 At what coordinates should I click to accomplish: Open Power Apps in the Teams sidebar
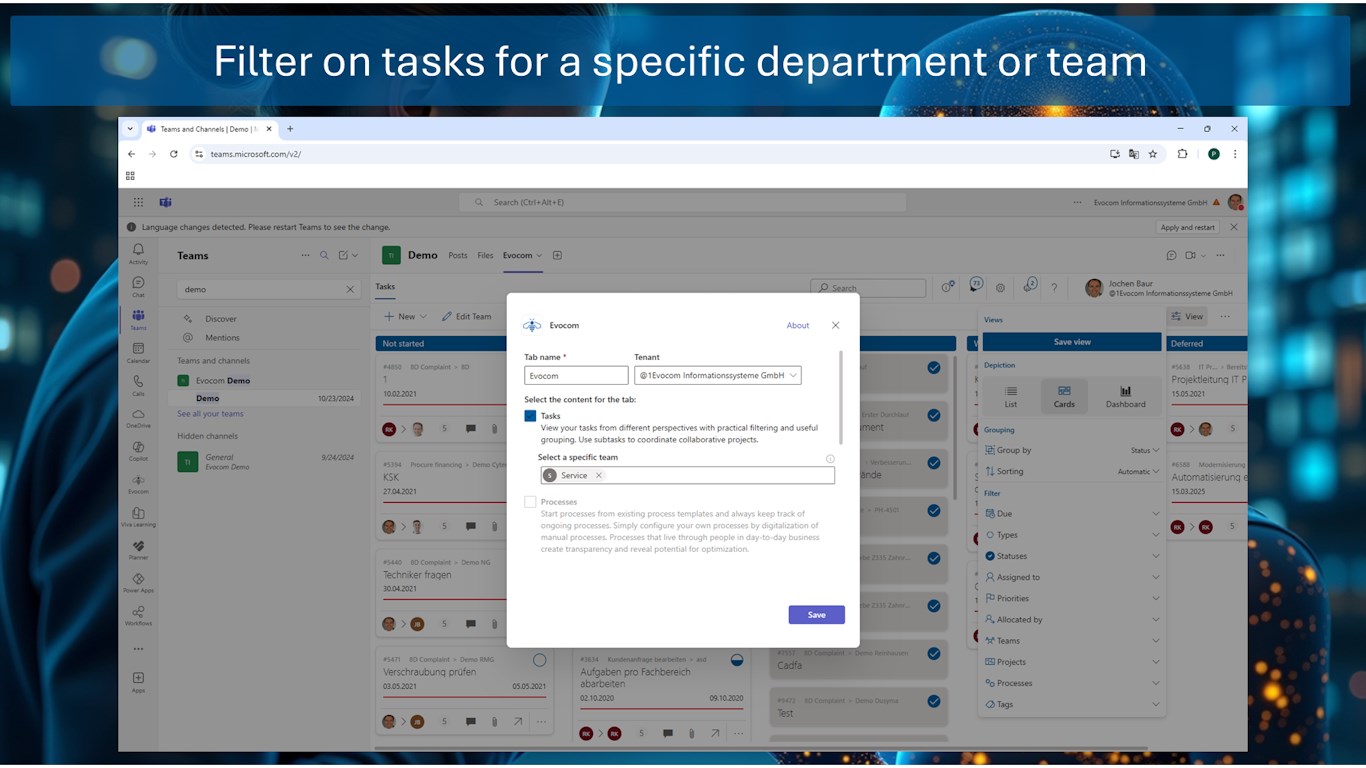click(x=138, y=582)
